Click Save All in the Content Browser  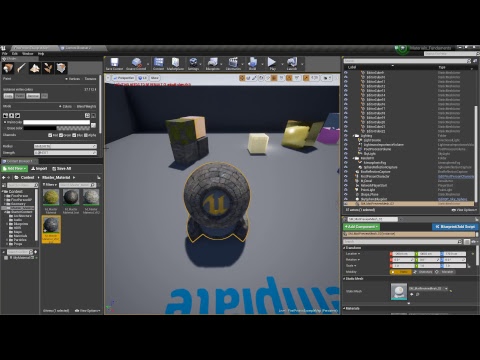tap(62, 169)
